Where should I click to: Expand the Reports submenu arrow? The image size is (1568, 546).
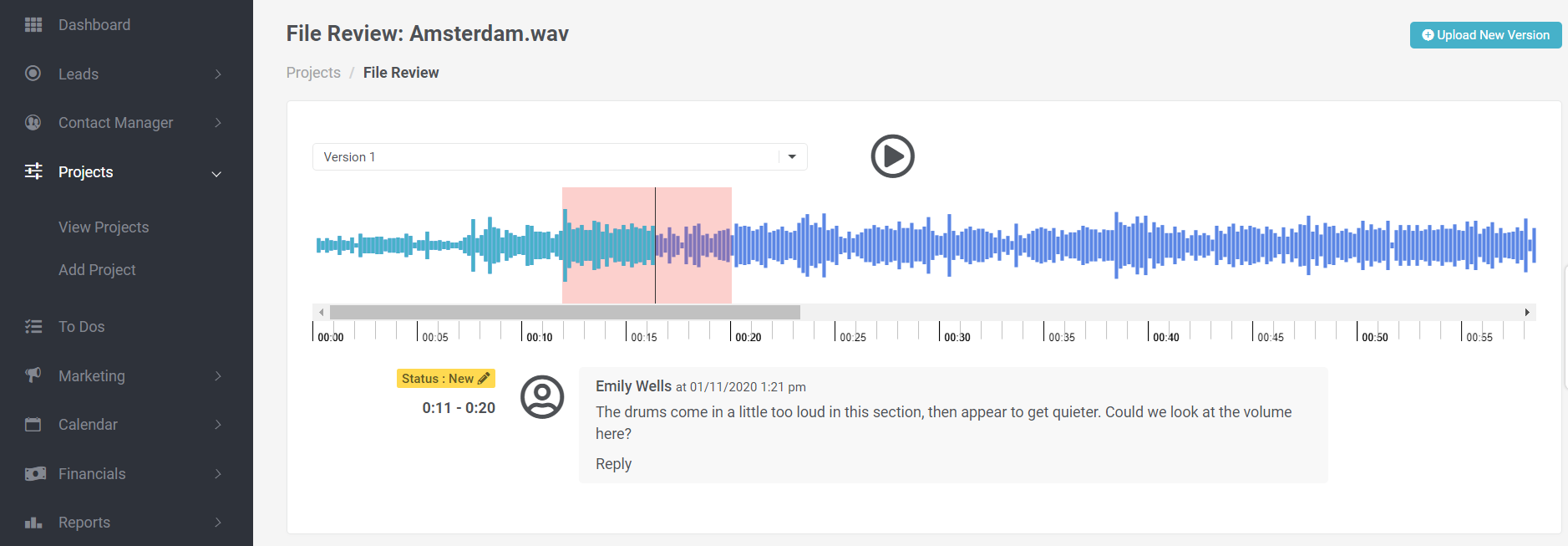point(218,523)
